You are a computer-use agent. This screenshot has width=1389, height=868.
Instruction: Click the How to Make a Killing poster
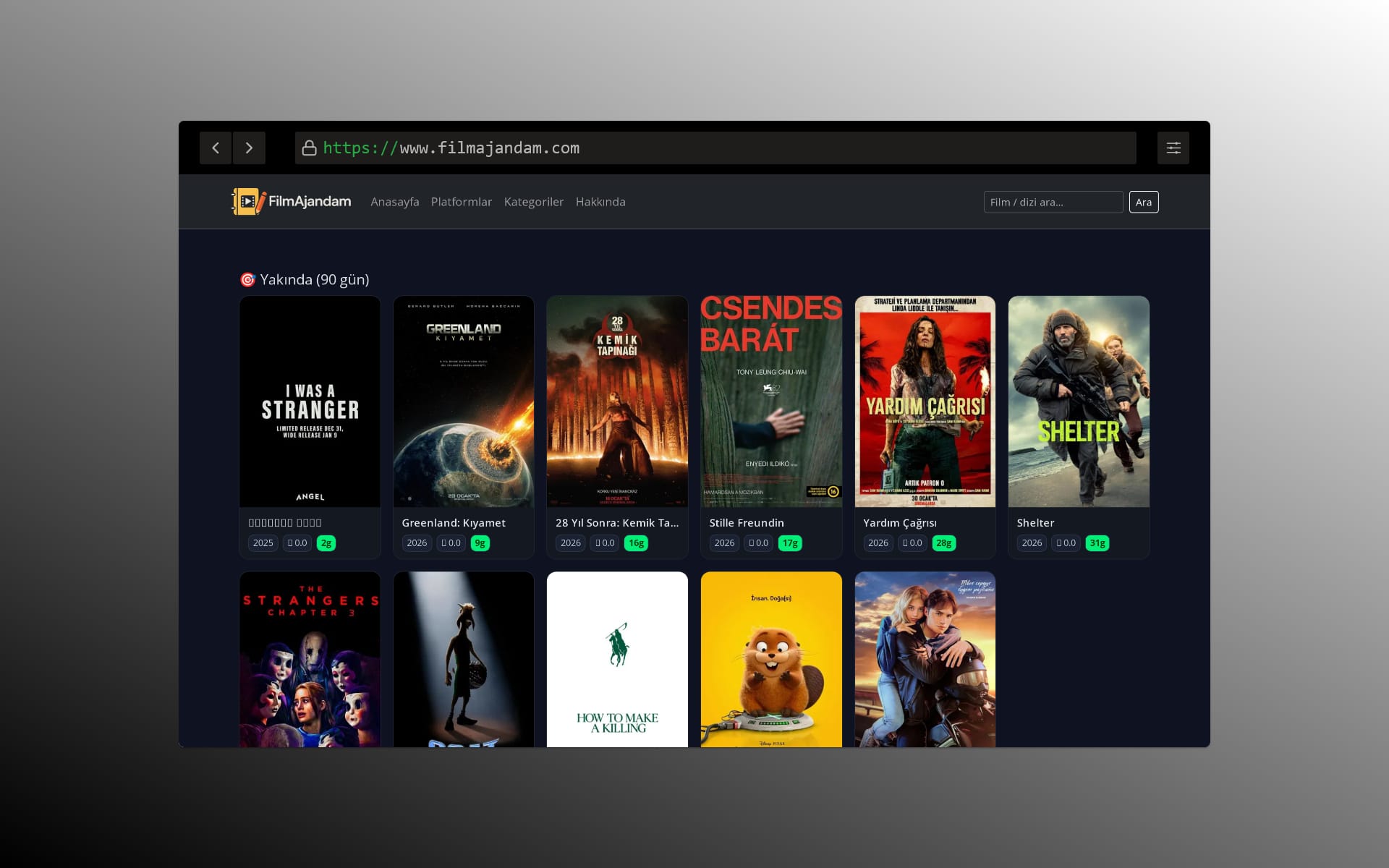click(617, 658)
